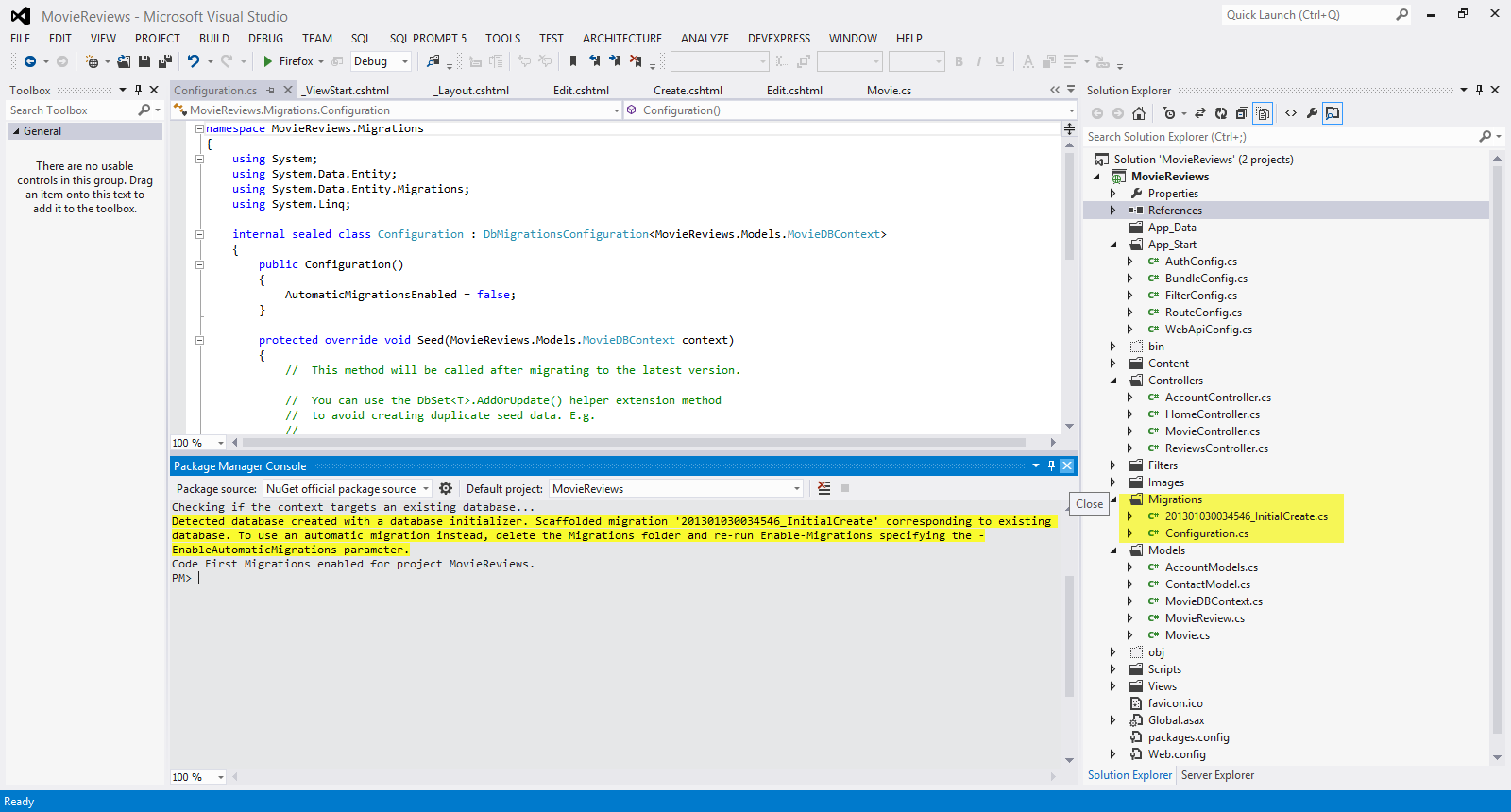This screenshot has height=812, width=1511.
Task: Open the Configuration() member dropdown
Action: click(x=851, y=110)
